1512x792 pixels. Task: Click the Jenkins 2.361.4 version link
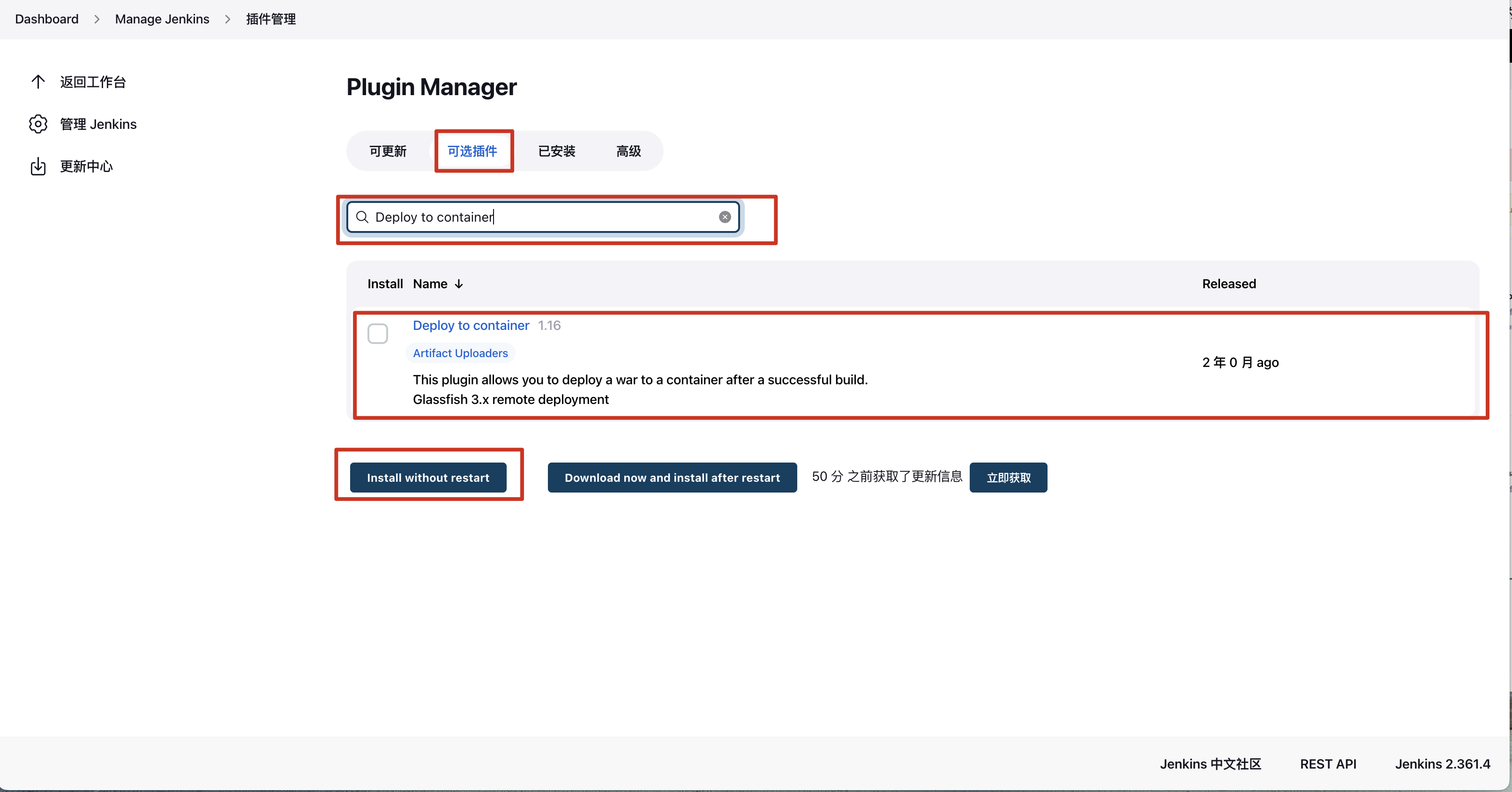pyautogui.click(x=1442, y=764)
